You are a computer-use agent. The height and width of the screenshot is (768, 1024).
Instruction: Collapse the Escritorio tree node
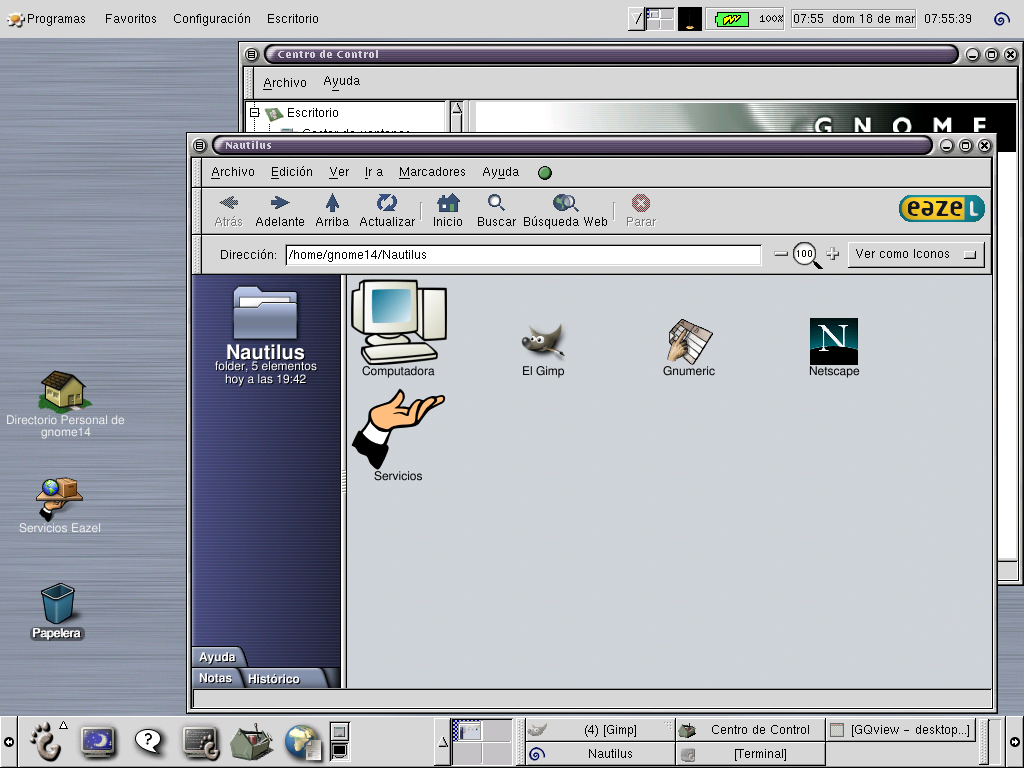[255, 112]
